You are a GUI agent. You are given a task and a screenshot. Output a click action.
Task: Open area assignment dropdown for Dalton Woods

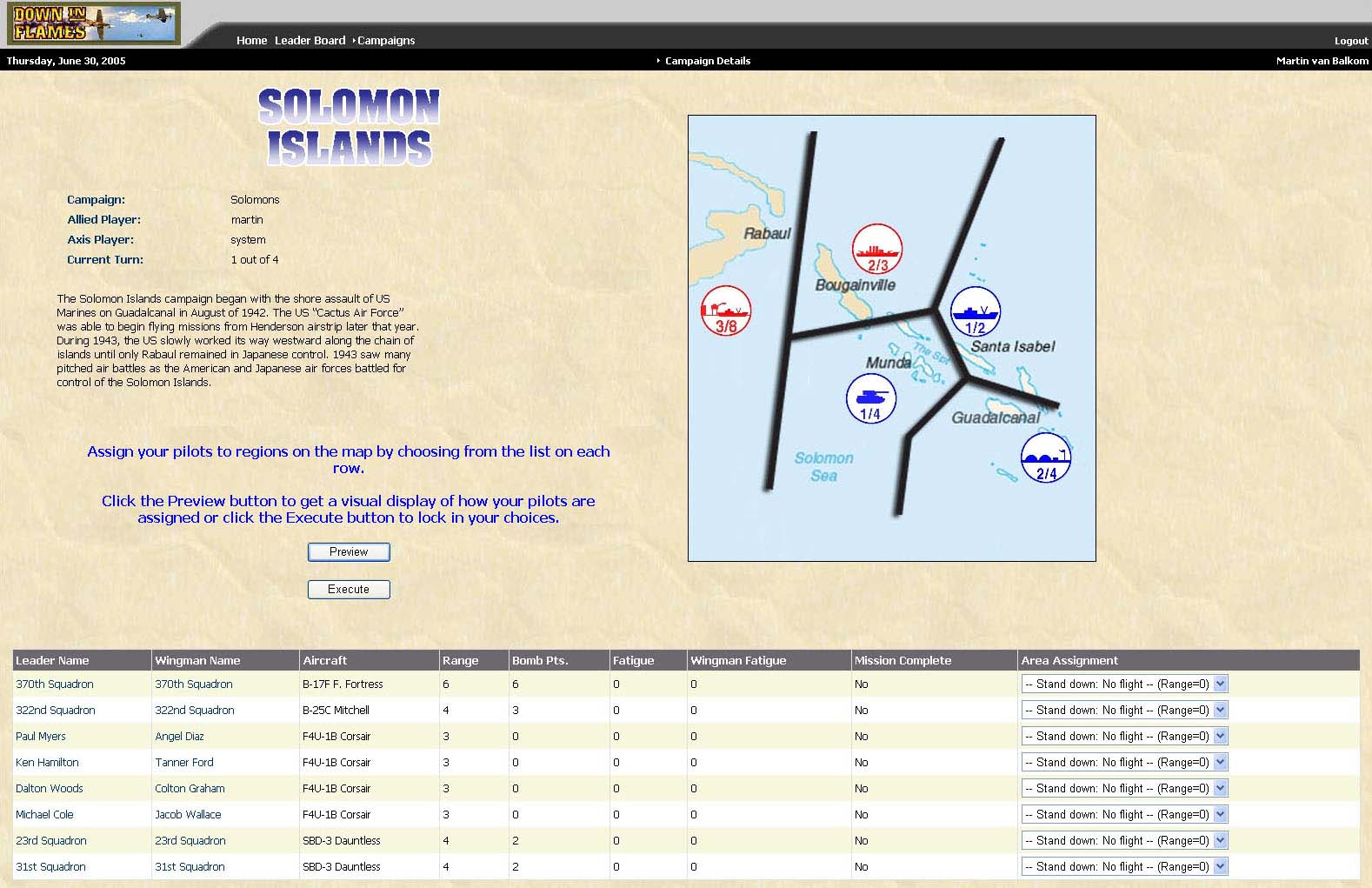pos(1124,789)
